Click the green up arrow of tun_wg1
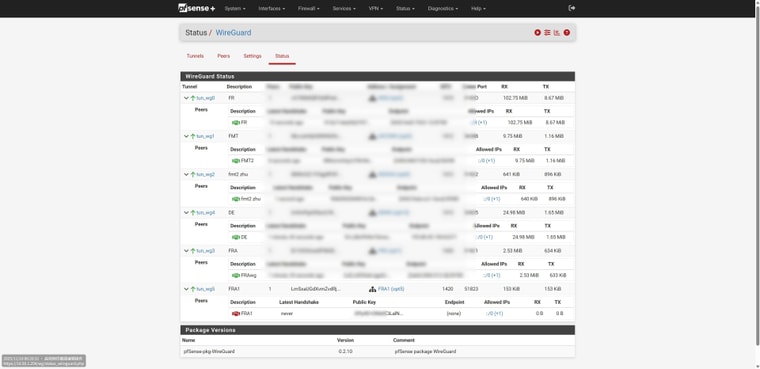This screenshot has height=369, width=760. tap(193, 136)
